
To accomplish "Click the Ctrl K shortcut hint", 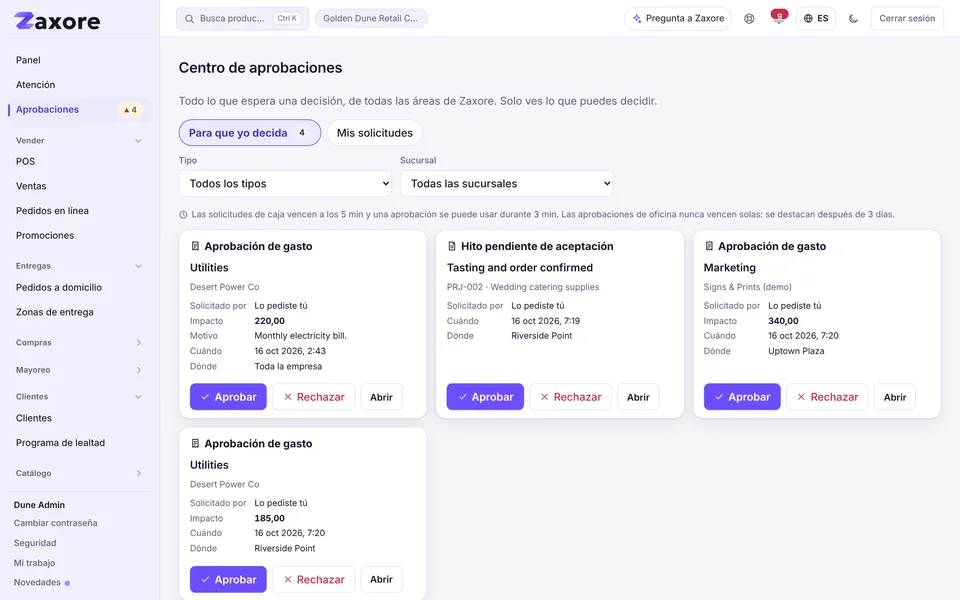I will click(x=287, y=18).
